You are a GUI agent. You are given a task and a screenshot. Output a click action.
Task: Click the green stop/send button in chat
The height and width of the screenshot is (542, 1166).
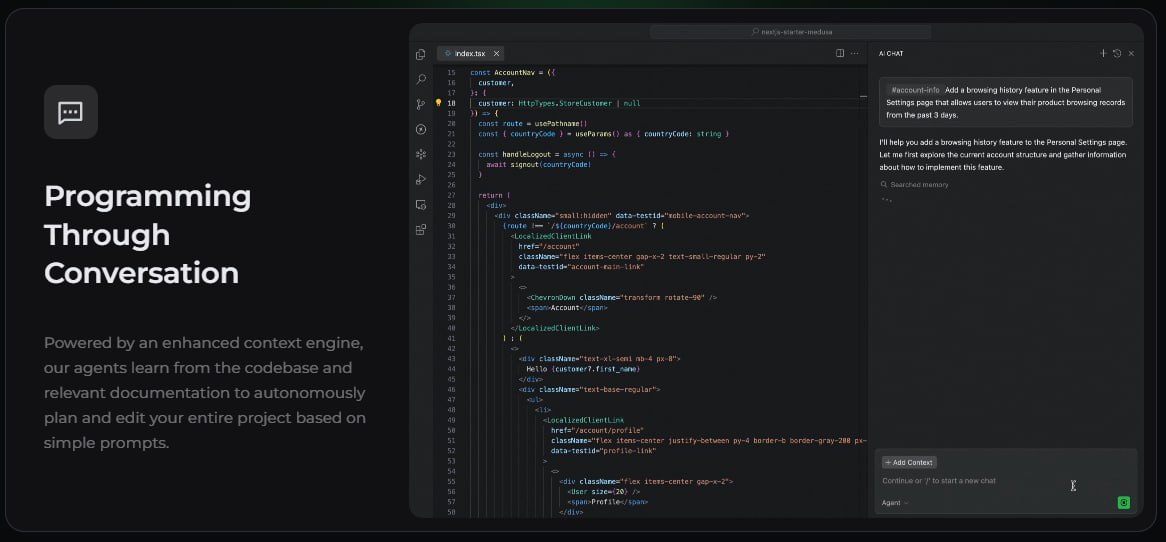[1124, 503]
